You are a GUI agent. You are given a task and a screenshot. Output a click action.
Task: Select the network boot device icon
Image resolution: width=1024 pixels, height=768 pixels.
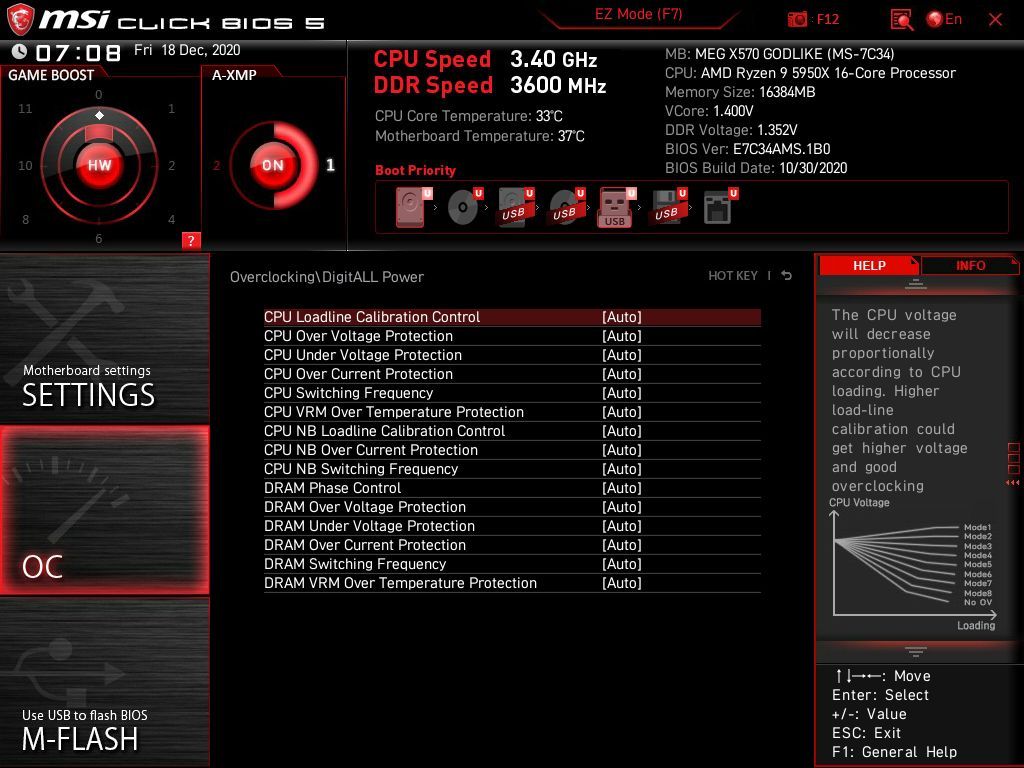[720, 207]
